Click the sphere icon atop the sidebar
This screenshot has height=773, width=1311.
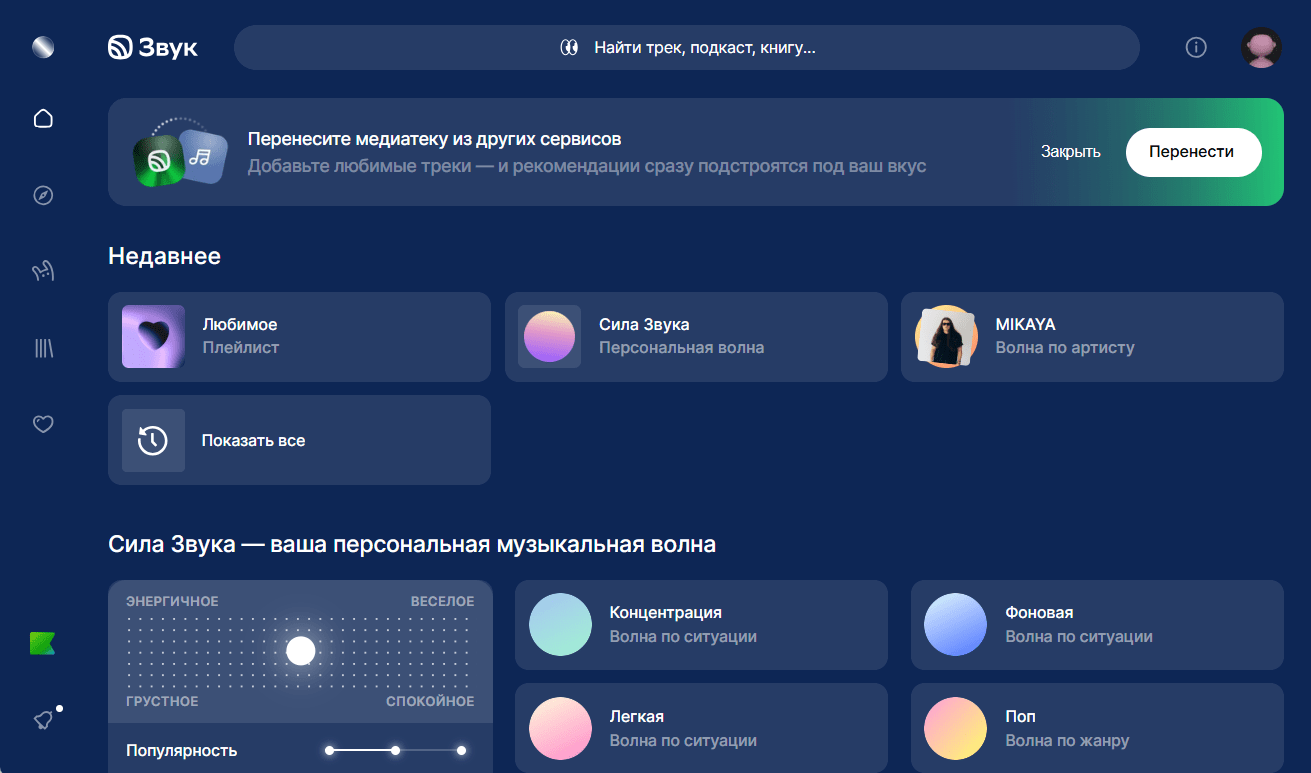43,47
